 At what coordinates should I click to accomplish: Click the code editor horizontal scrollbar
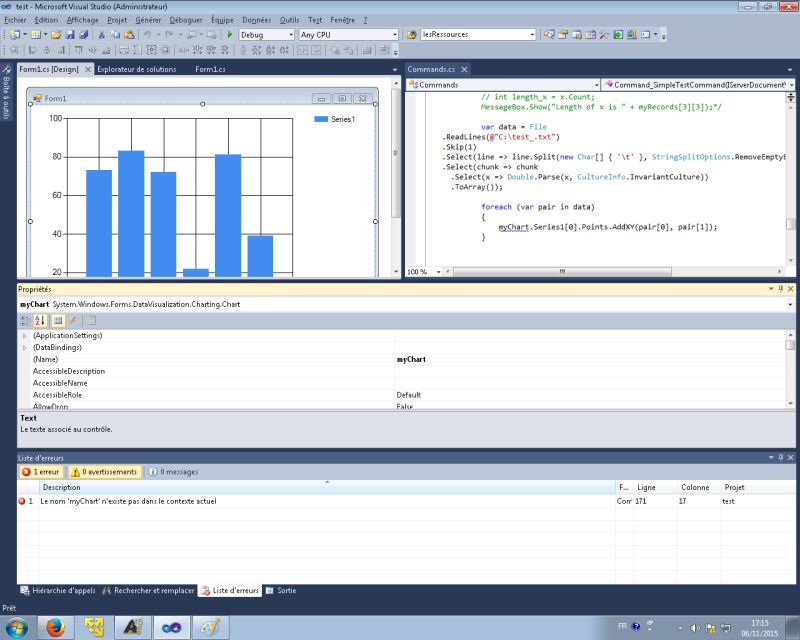click(x=562, y=272)
